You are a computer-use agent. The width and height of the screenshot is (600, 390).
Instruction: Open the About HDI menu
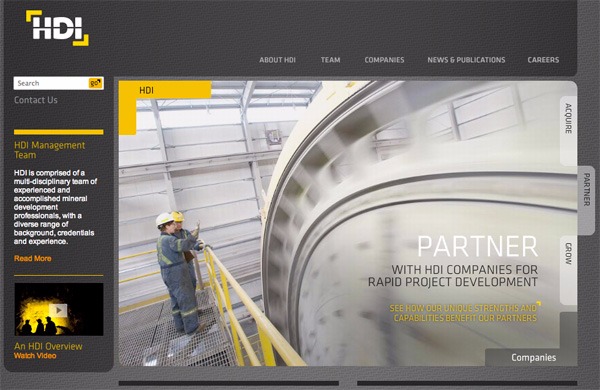(277, 60)
